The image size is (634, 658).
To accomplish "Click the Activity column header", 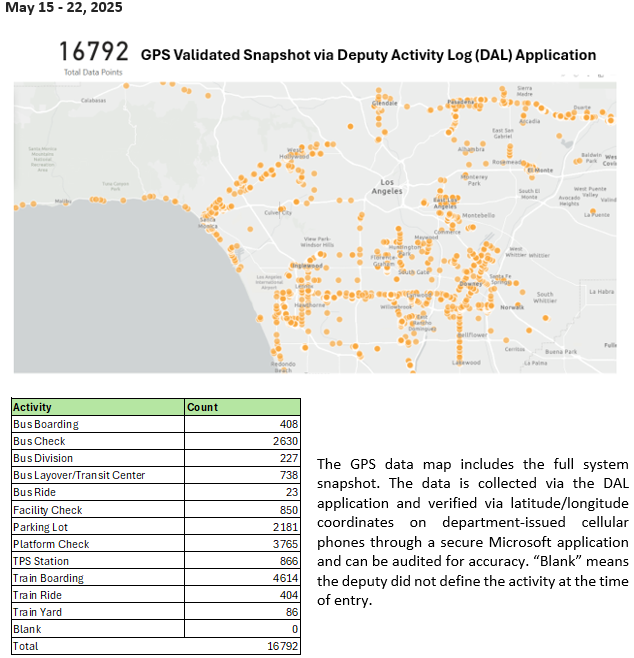I will [33, 407].
